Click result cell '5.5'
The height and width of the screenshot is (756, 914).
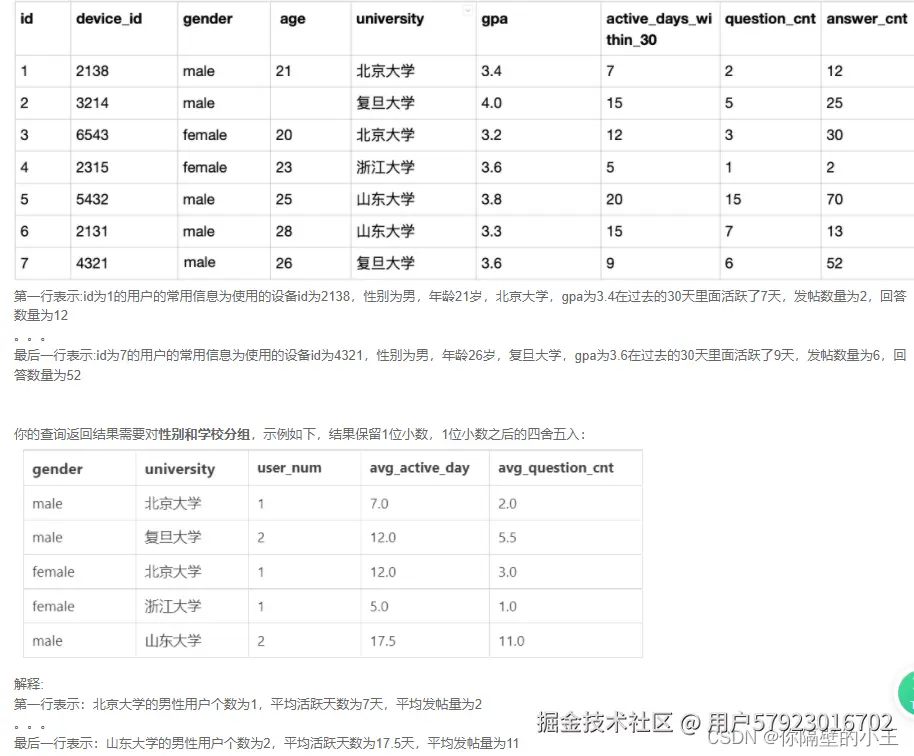pos(507,537)
